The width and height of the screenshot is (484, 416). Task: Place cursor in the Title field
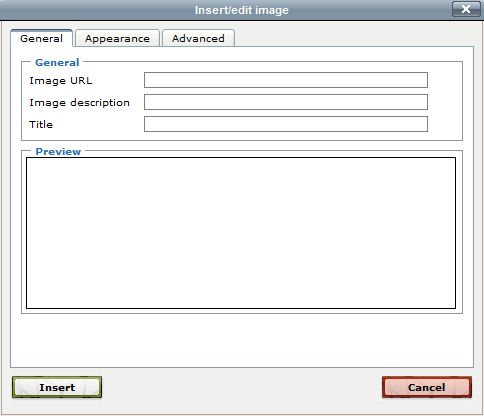coord(286,124)
